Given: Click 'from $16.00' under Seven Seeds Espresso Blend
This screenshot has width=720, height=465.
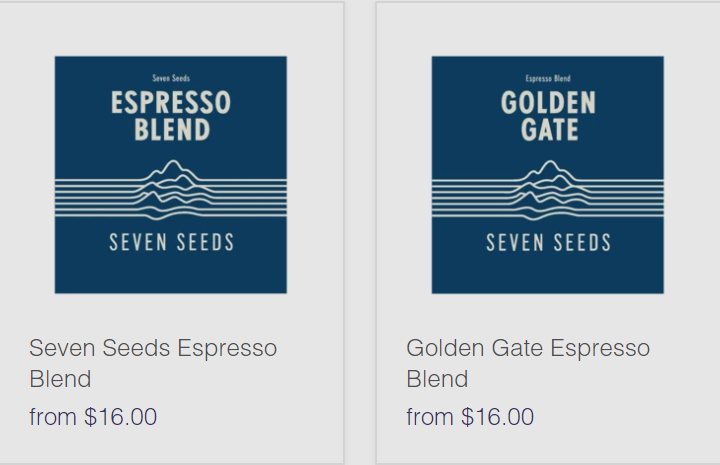Looking at the screenshot, I should coord(93,417).
